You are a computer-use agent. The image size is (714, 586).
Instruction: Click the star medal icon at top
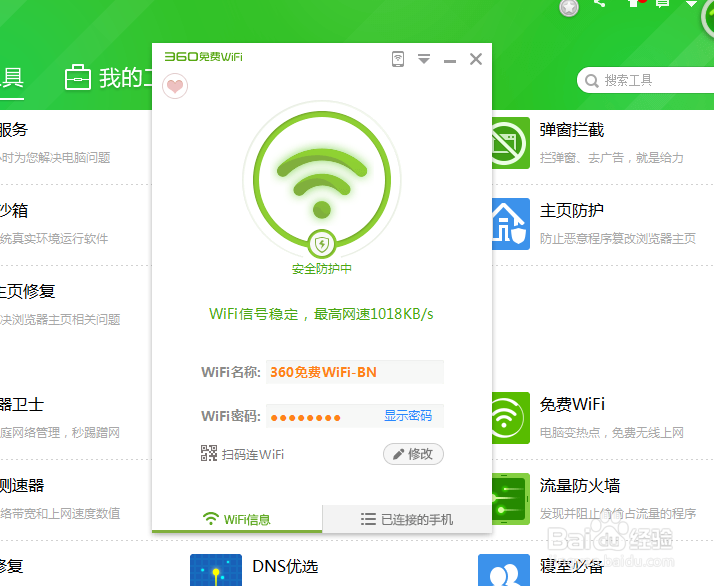tap(569, 7)
